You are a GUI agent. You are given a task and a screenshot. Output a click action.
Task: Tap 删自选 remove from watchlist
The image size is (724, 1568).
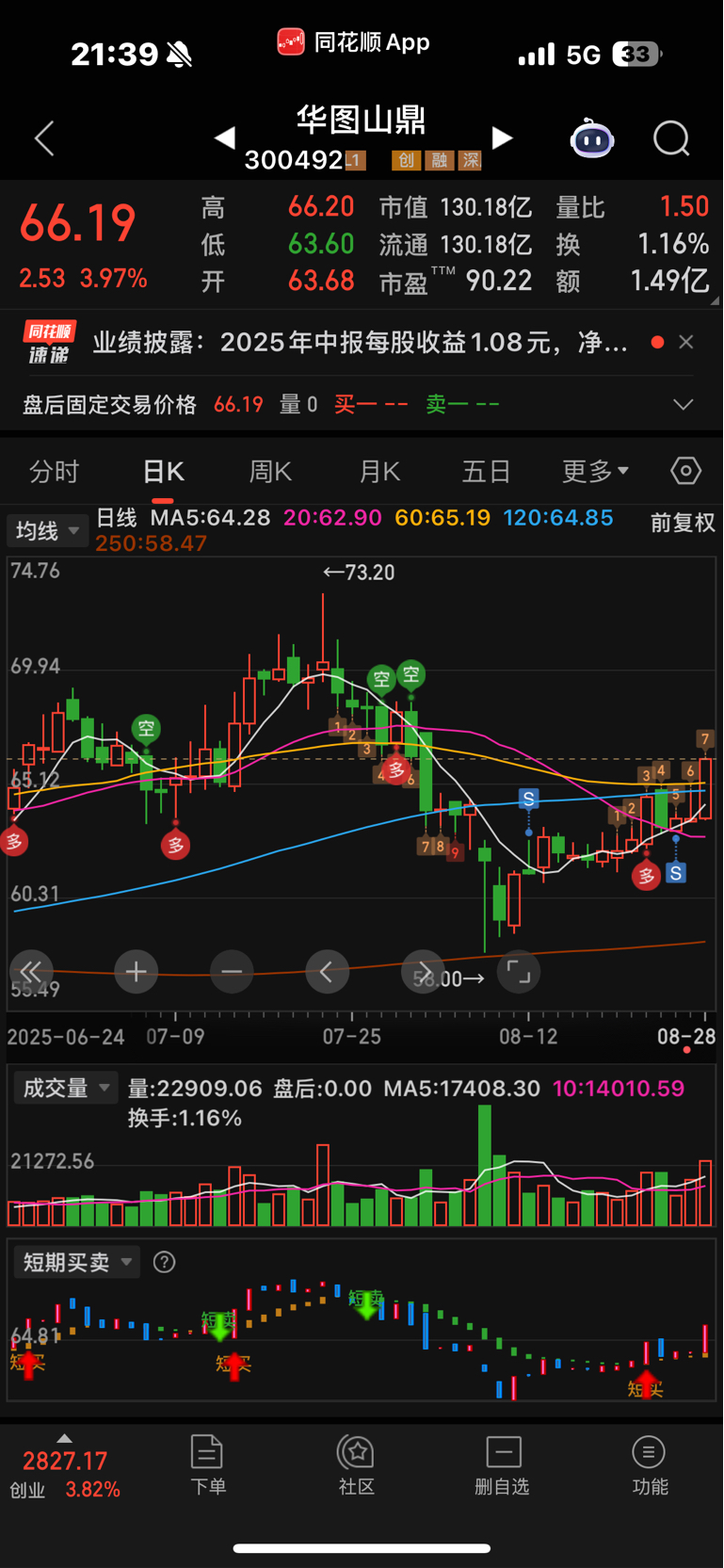pos(503,1465)
